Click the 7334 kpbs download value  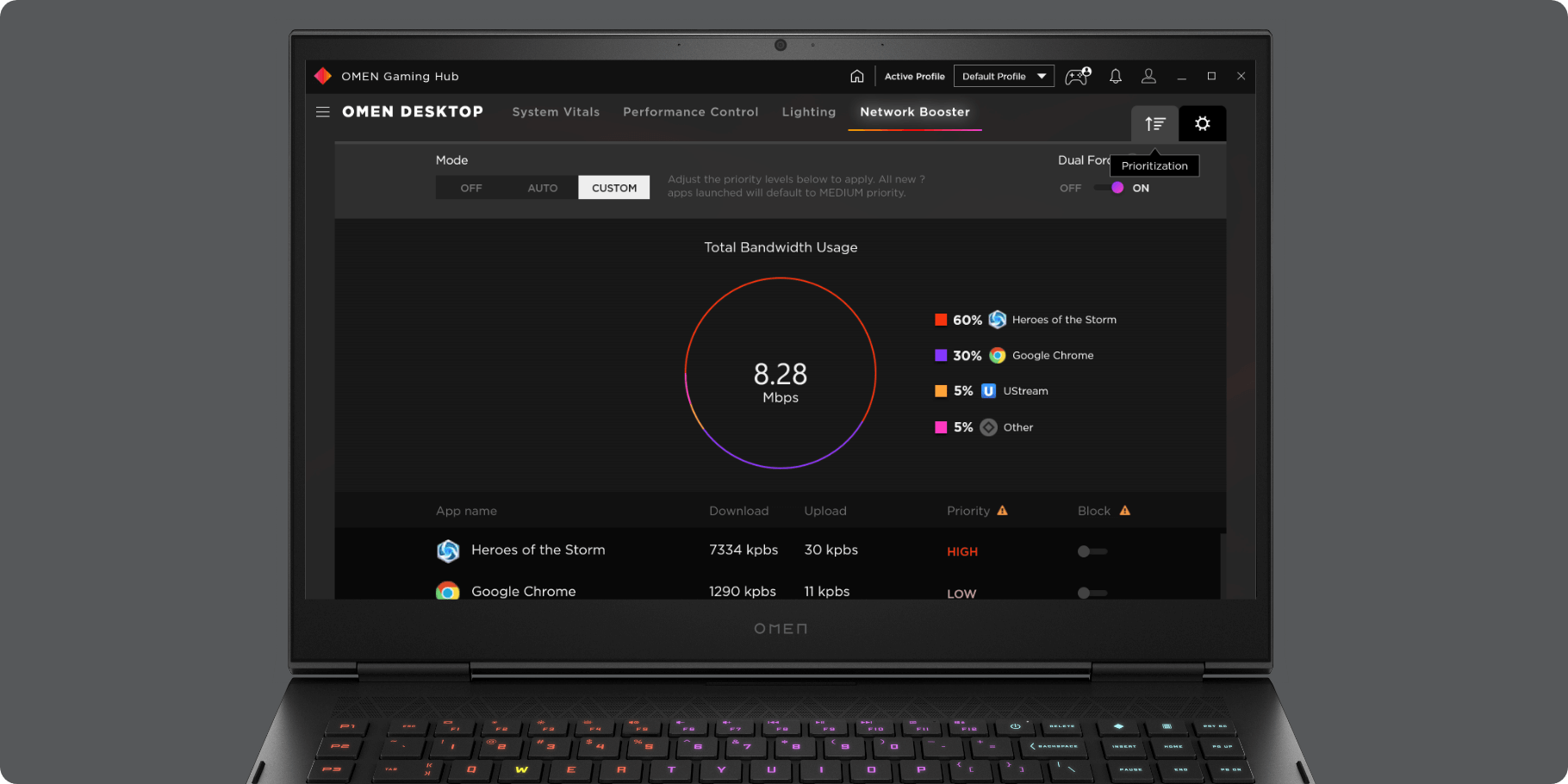click(x=744, y=550)
